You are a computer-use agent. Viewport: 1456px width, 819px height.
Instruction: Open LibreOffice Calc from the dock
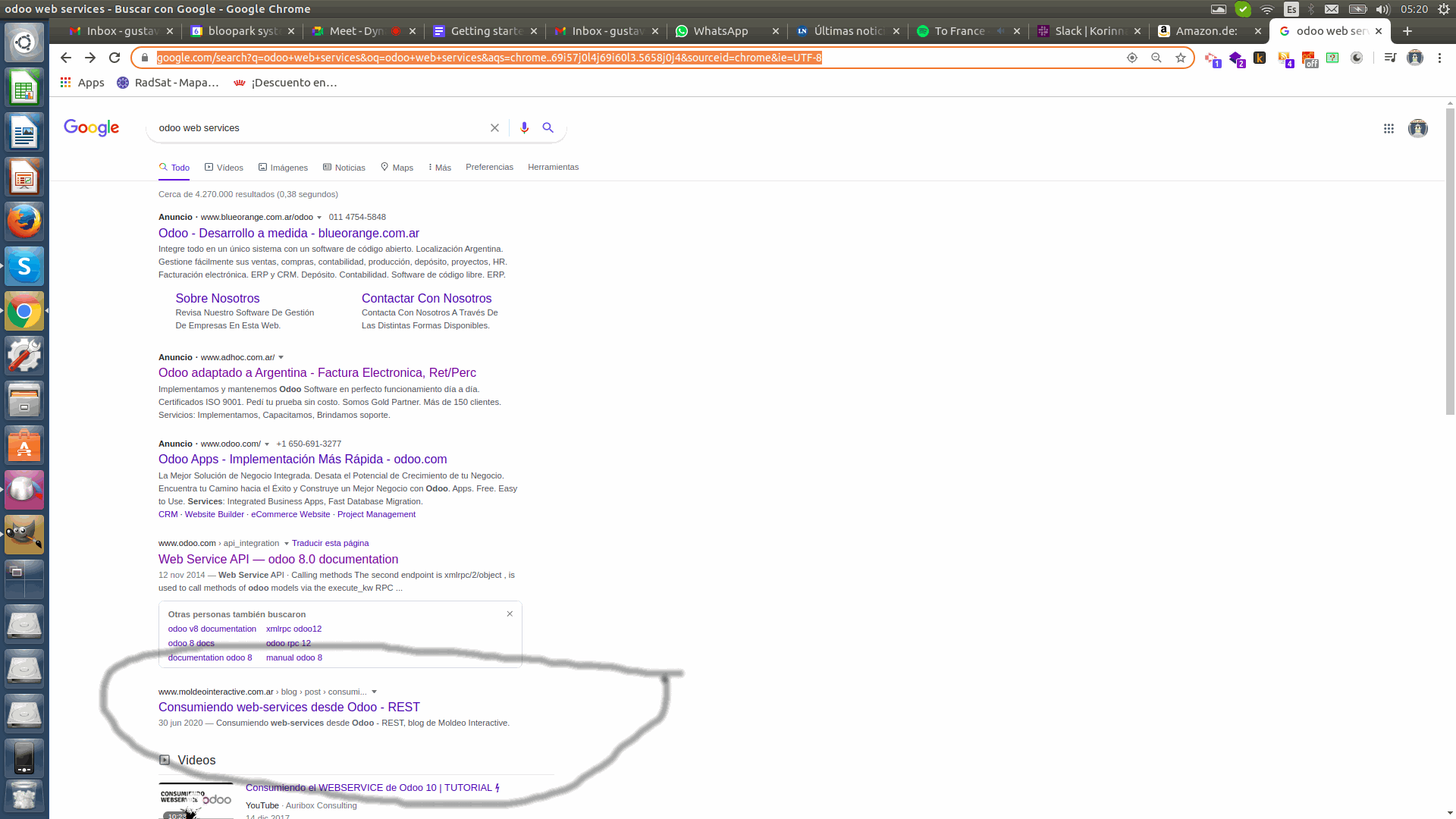(24, 87)
